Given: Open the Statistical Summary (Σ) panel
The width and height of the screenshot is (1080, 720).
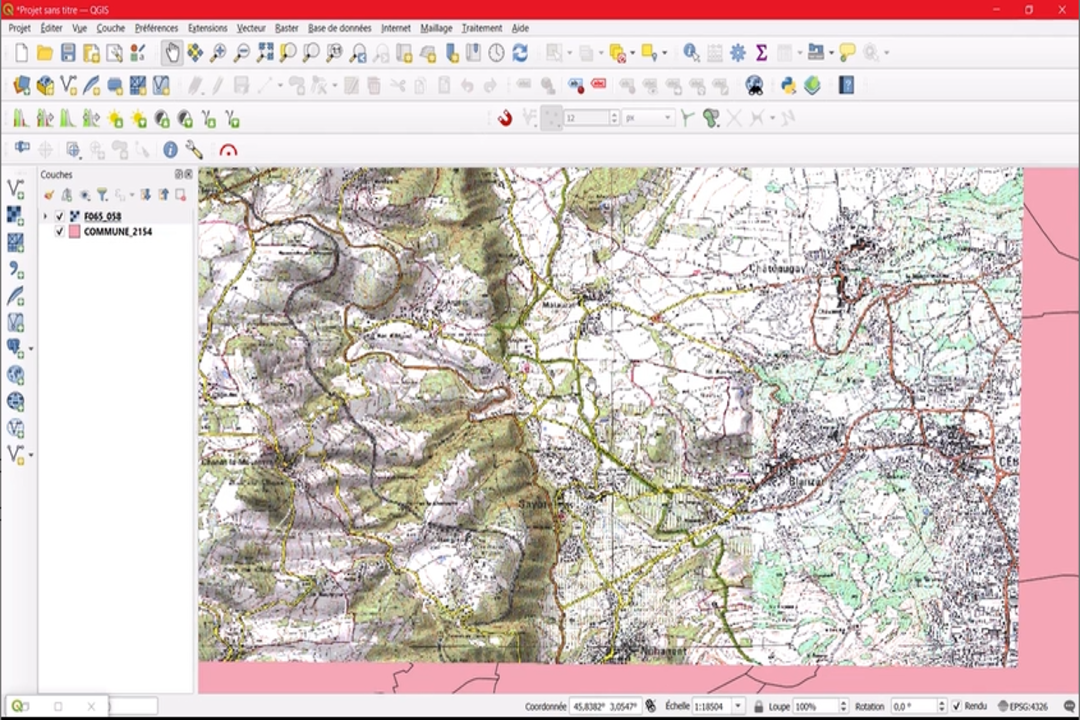Looking at the screenshot, I should [x=761, y=52].
